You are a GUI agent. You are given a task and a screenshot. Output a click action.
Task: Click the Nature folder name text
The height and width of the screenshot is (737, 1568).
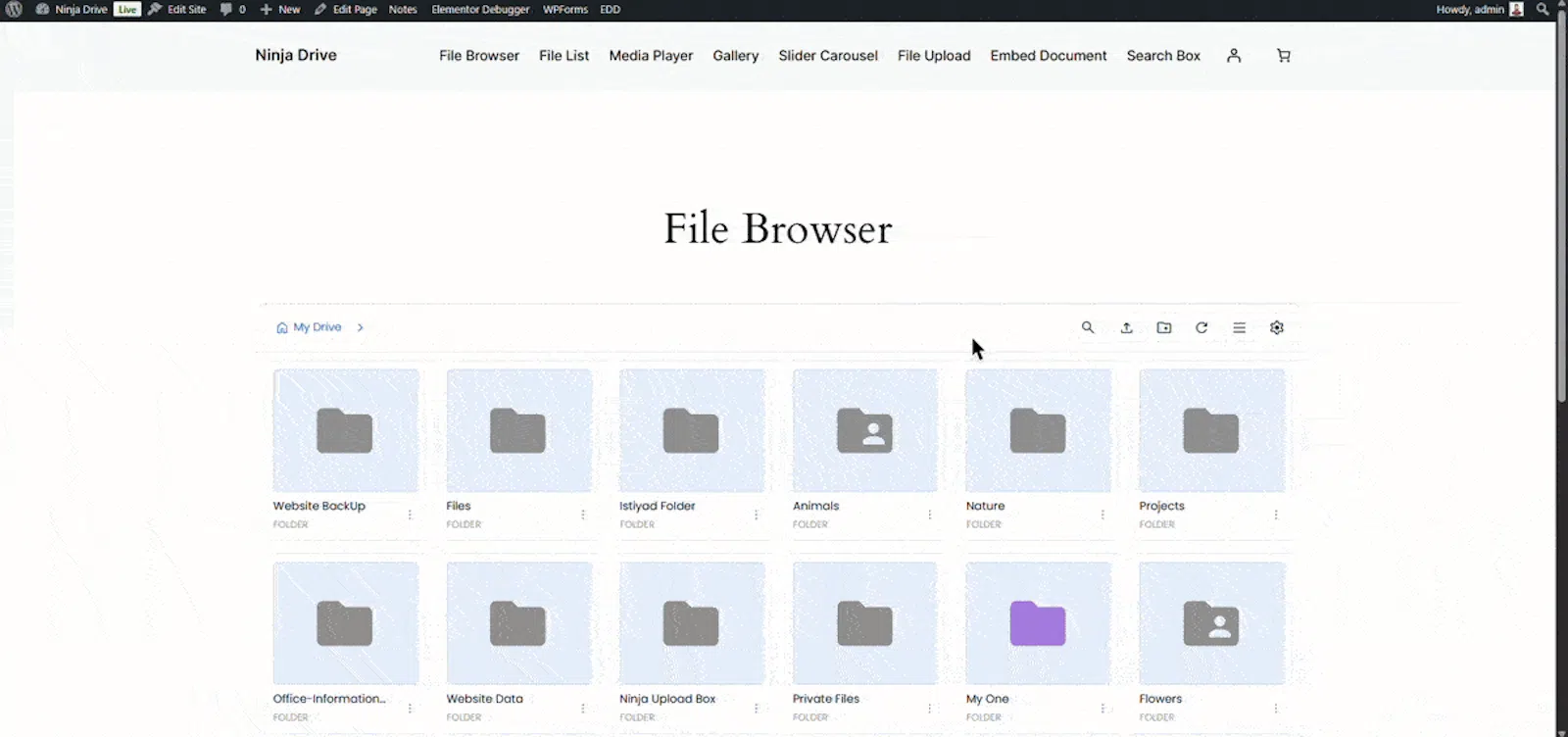click(x=985, y=506)
